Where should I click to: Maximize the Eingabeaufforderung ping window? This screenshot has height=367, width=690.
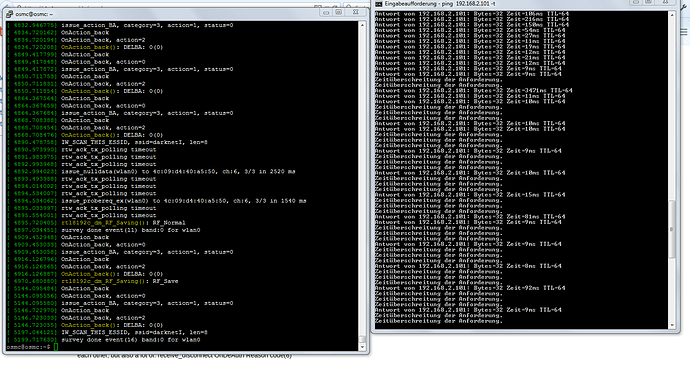pyautogui.click(x=648, y=2)
